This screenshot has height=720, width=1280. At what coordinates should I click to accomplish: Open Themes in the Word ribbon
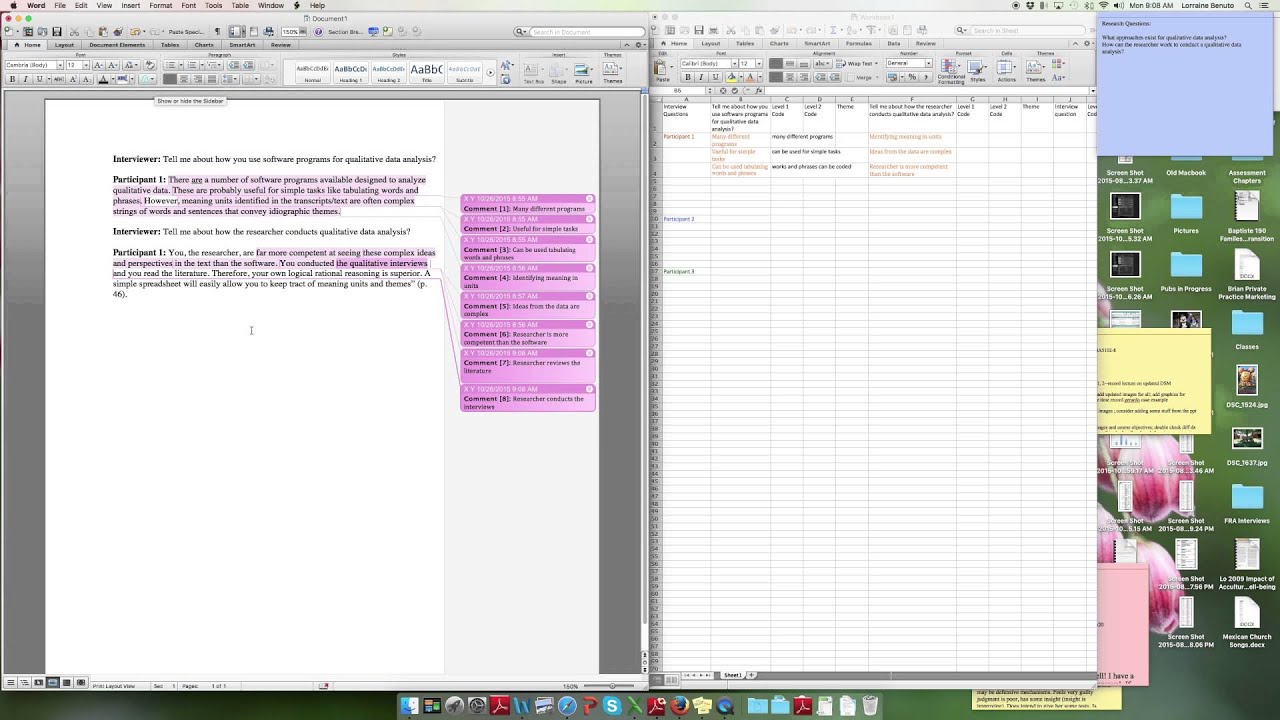[612, 71]
